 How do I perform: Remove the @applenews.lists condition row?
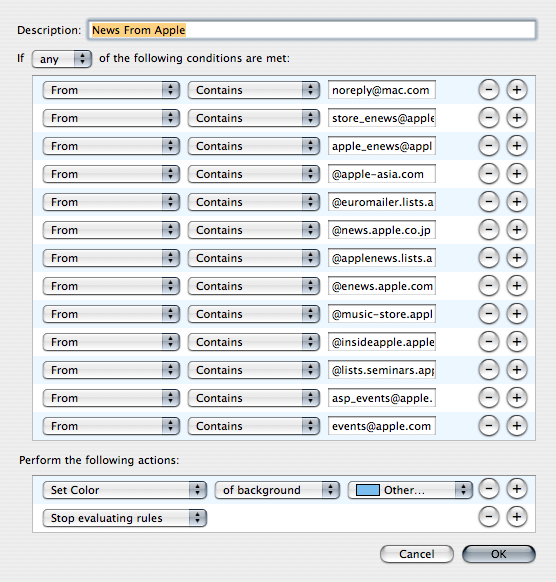coord(489,258)
